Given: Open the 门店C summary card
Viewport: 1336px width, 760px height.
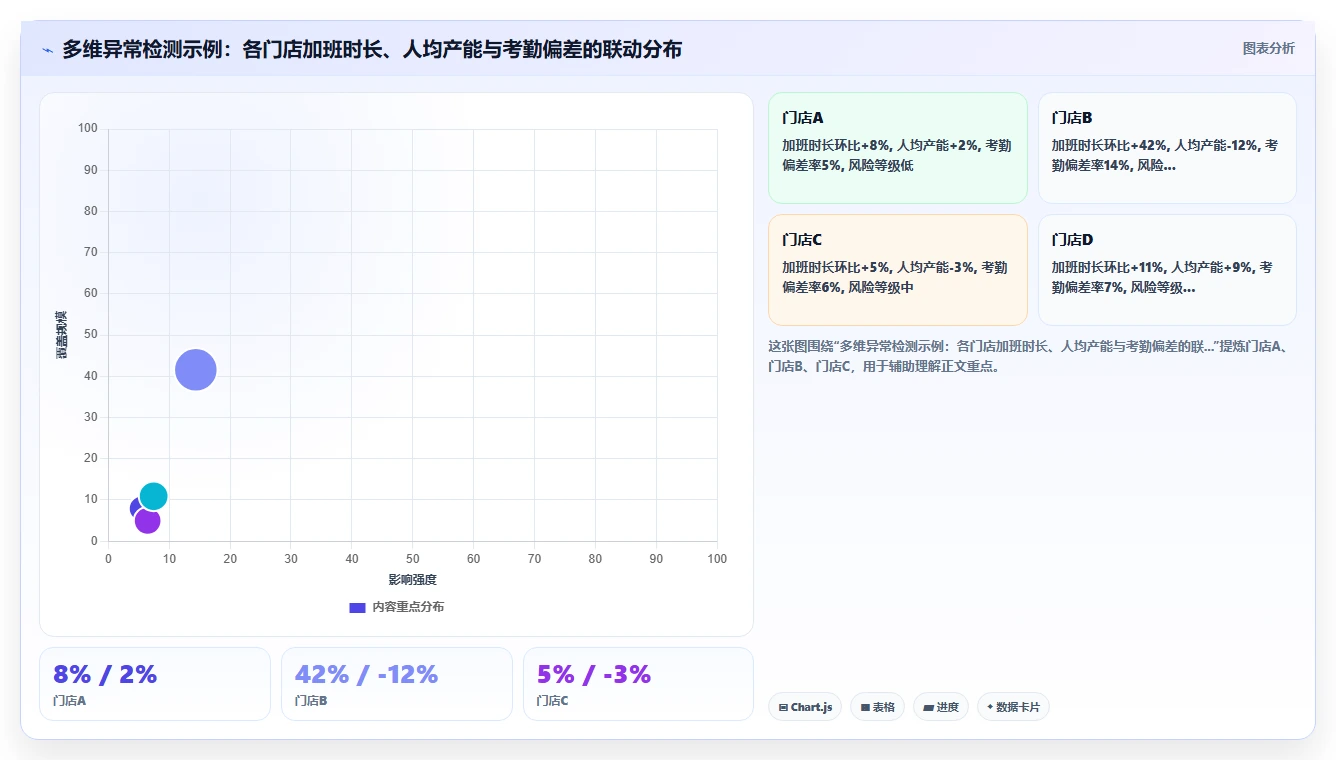Looking at the screenshot, I should 897,270.
